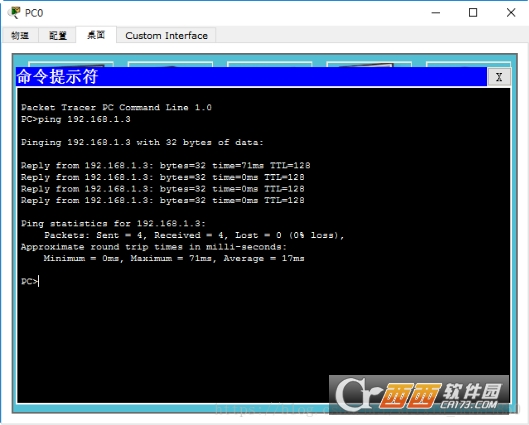Image resolution: width=529 pixels, height=425 pixels.
Task: Click the 'Pinging 192.168.1.3 with 32 bytes' line
Action: click(x=142, y=142)
